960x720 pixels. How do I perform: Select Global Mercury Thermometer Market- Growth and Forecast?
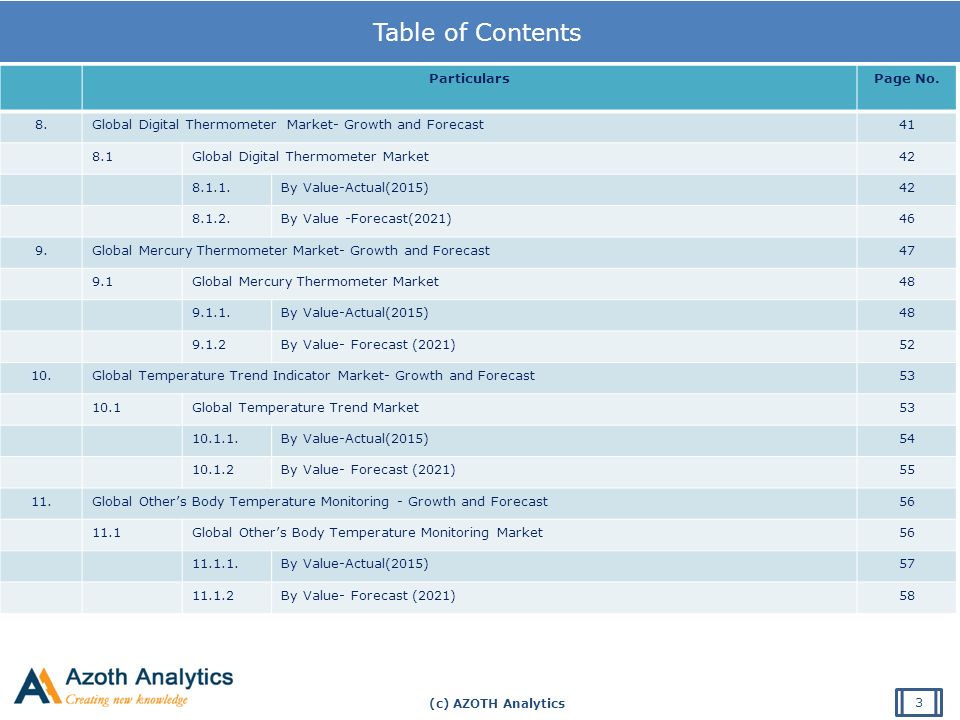click(291, 251)
